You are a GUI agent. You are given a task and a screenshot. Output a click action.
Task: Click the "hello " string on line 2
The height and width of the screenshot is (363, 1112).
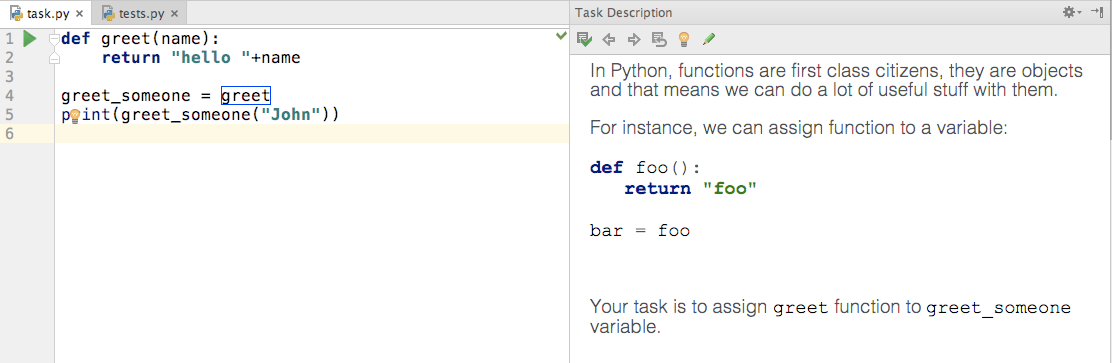[211, 57]
